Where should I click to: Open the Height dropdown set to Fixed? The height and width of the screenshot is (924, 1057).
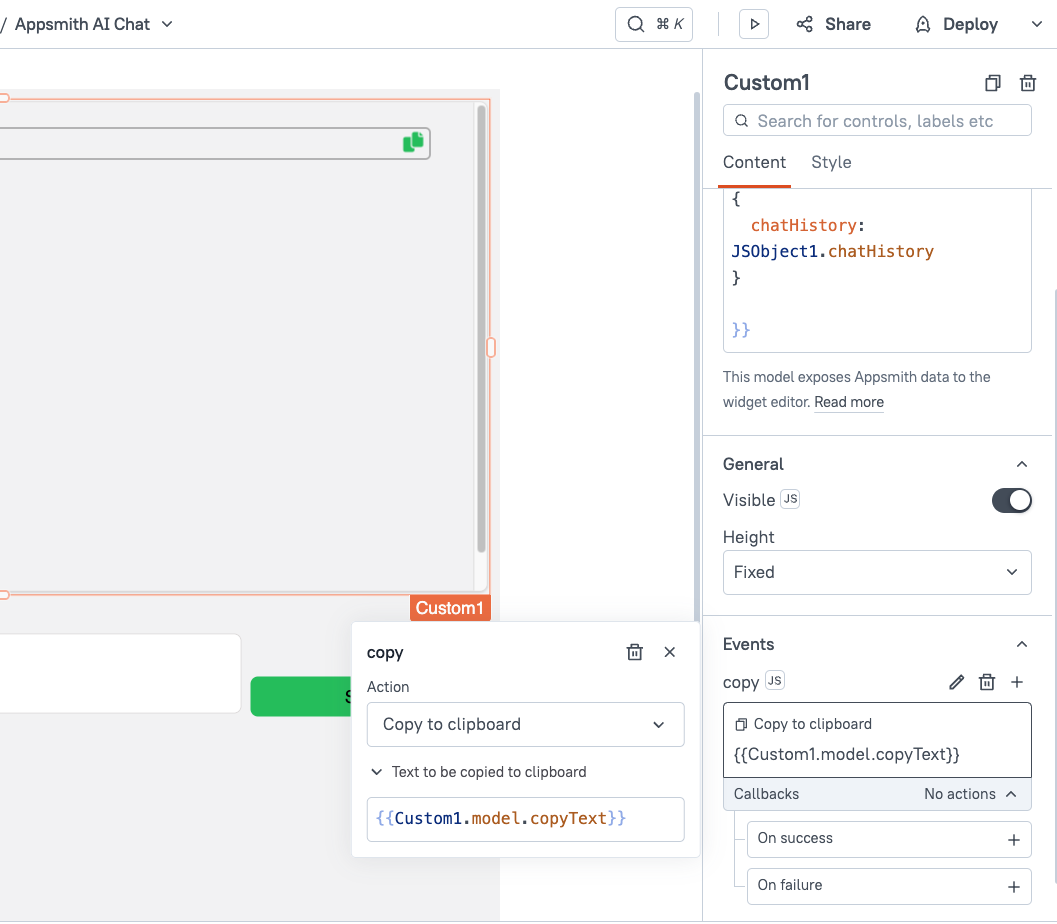pos(877,572)
